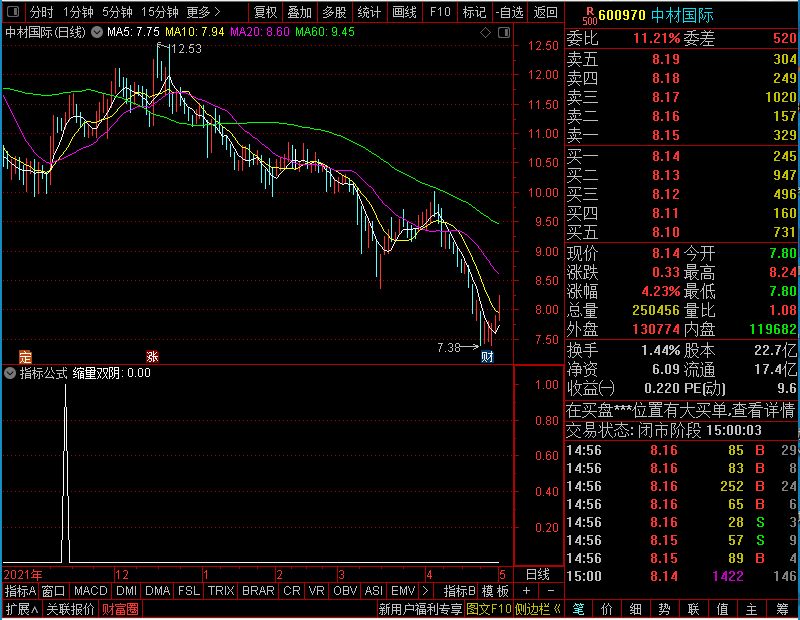
Task: Select the OBV indicator
Action: click(x=344, y=591)
